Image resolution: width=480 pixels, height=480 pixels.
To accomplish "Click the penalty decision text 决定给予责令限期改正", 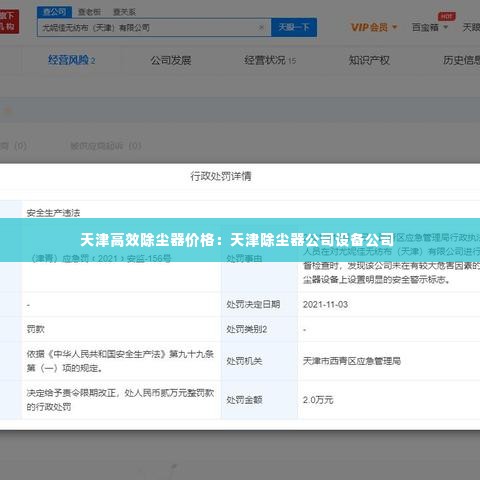I will (71, 393).
